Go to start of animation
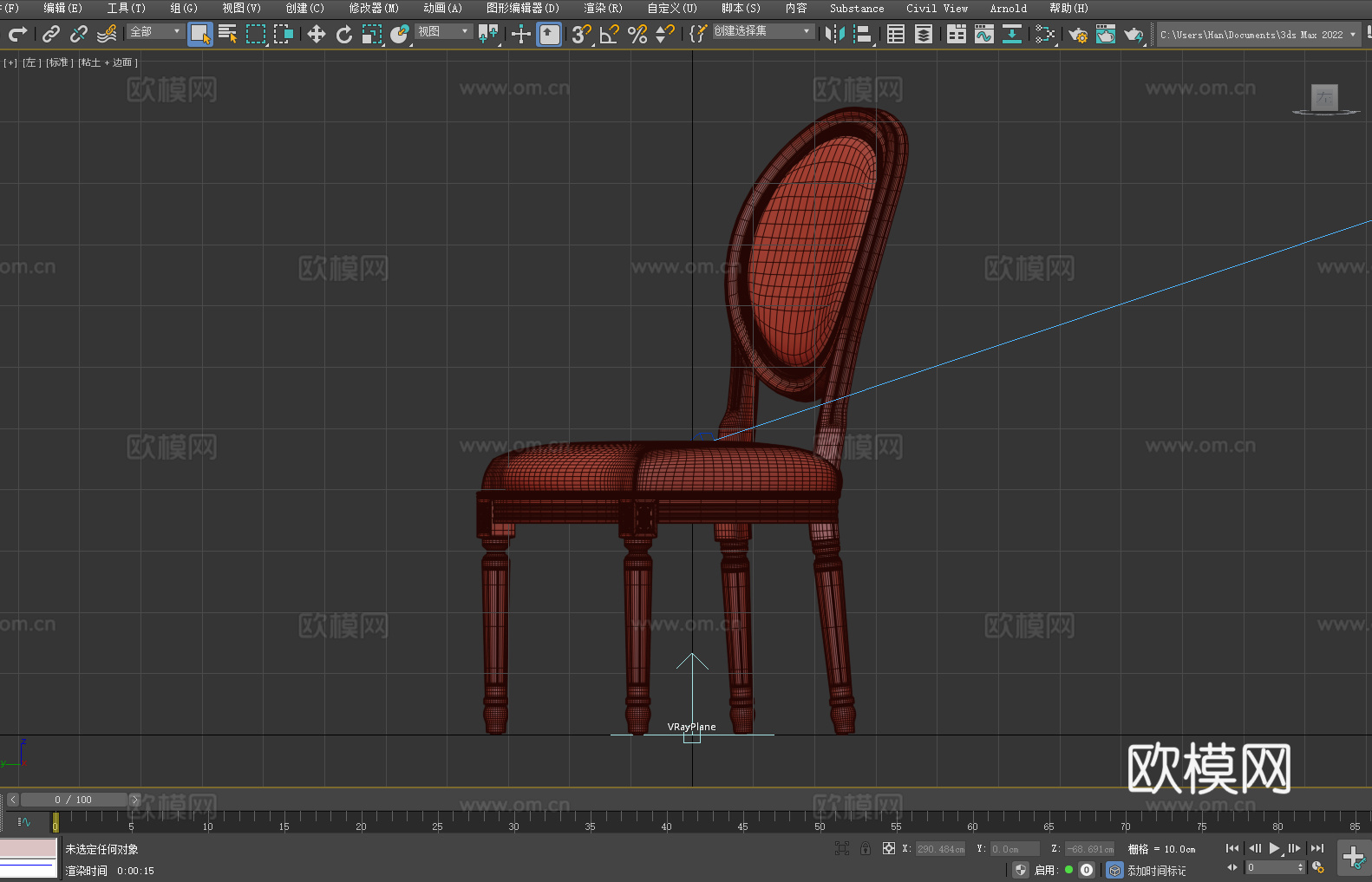The image size is (1372, 882). 1232,848
